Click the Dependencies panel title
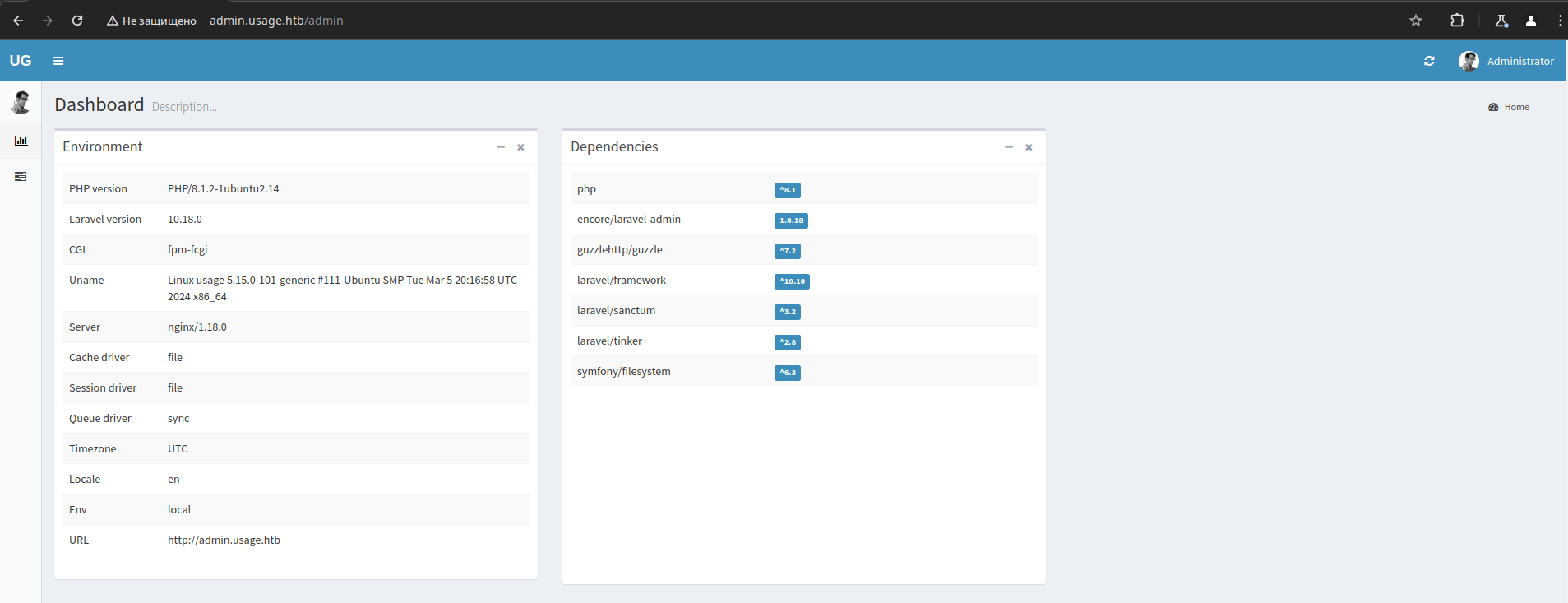 tap(614, 146)
